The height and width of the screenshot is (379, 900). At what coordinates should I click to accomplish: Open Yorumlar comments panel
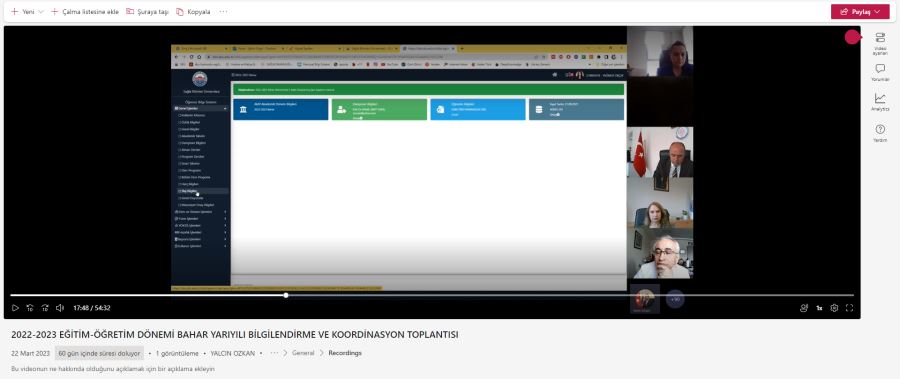880,73
